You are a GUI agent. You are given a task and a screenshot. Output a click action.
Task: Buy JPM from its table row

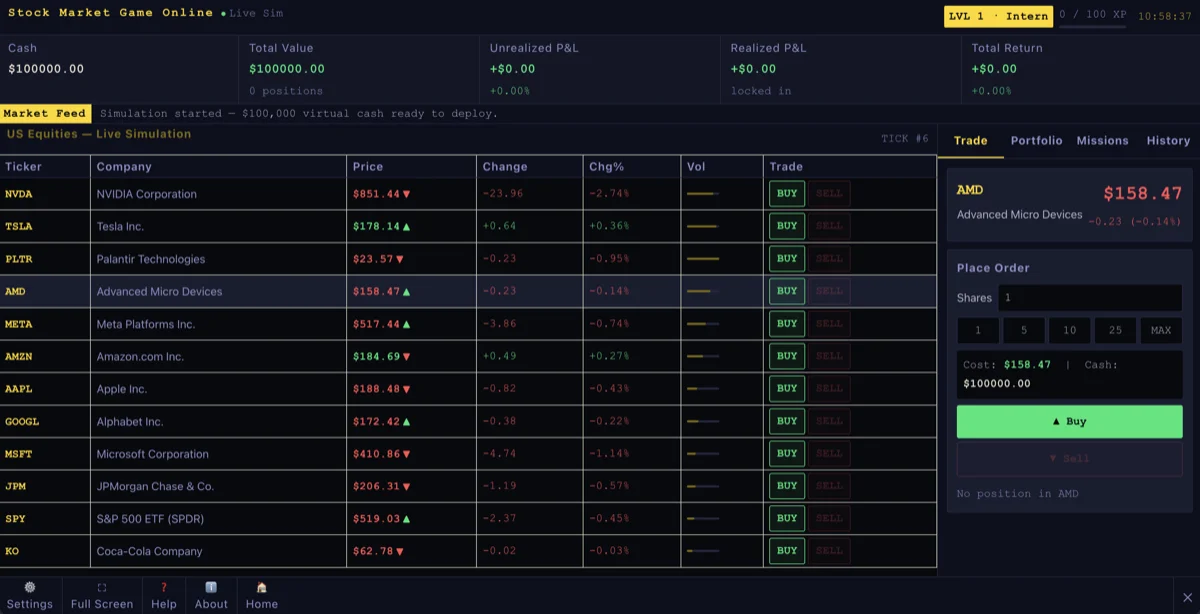click(787, 486)
